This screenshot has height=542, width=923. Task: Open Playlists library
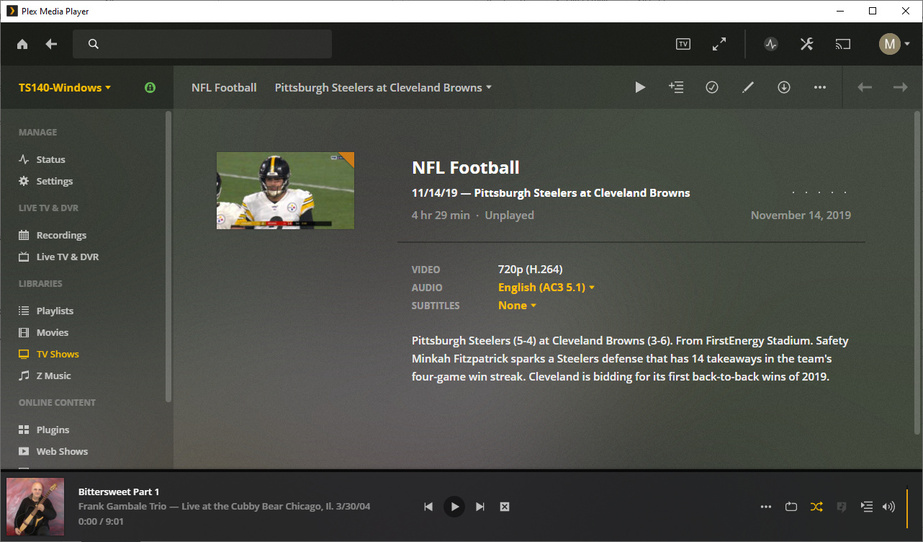[46, 311]
